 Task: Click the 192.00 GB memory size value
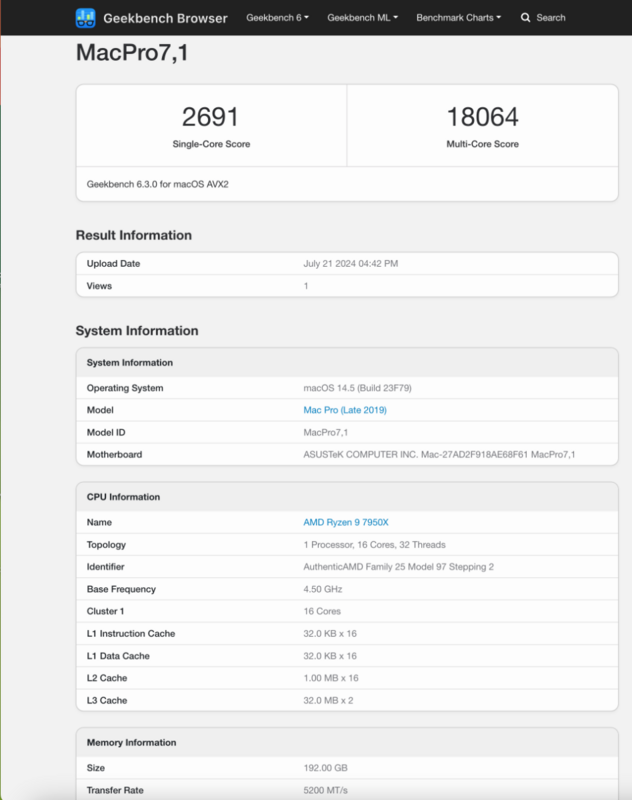click(x=327, y=768)
